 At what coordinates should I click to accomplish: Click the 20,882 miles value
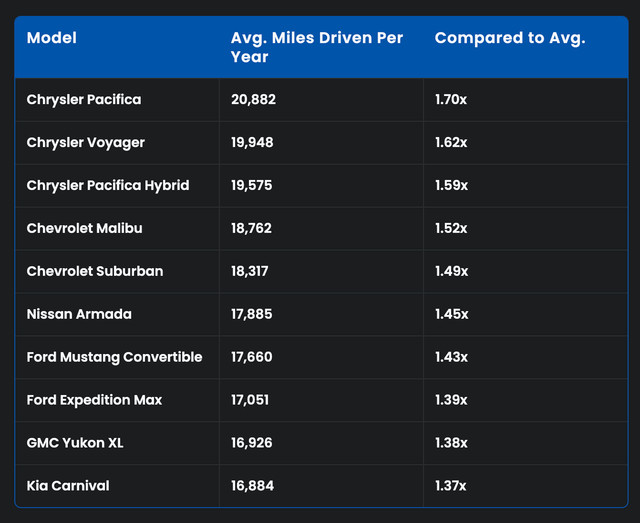tap(253, 100)
